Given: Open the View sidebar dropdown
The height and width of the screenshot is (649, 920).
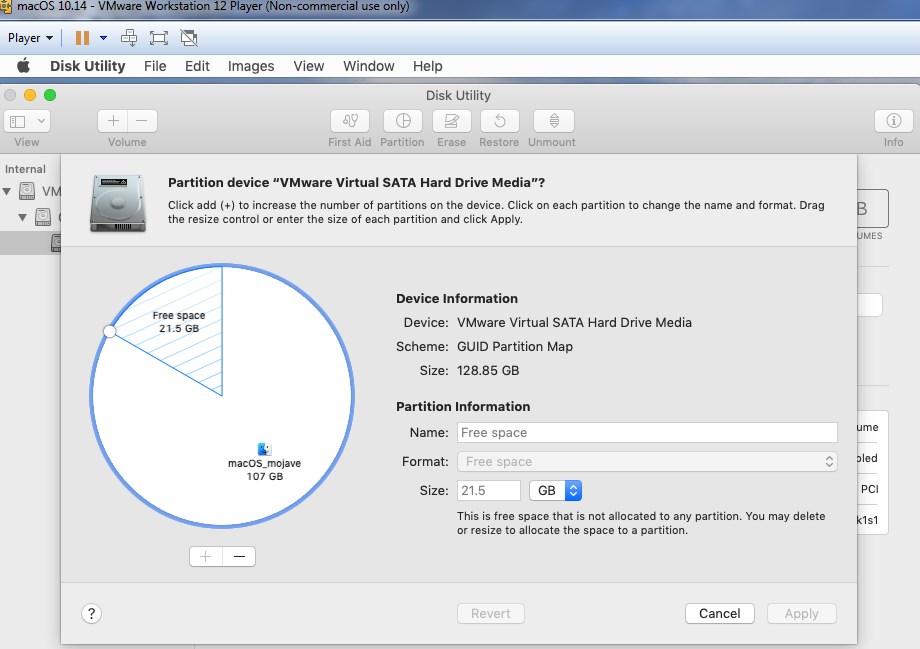Looking at the screenshot, I should point(27,121).
